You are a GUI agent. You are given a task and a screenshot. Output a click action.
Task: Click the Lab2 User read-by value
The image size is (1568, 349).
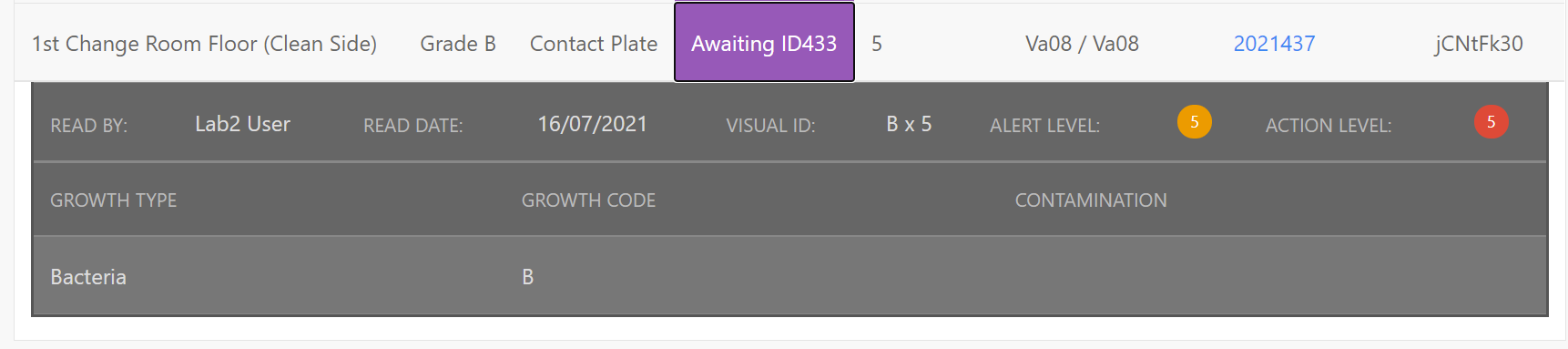tap(242, 124)
